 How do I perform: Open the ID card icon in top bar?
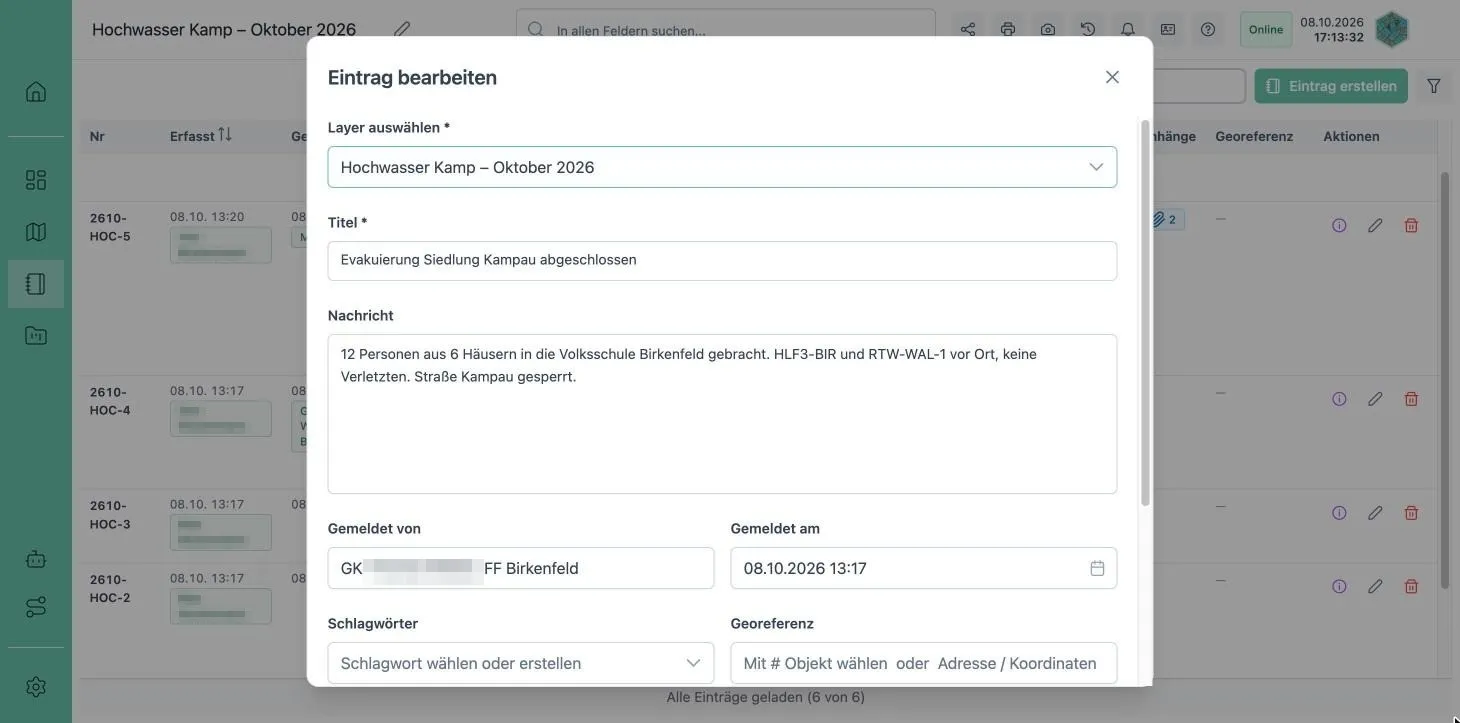point(1168,29)
